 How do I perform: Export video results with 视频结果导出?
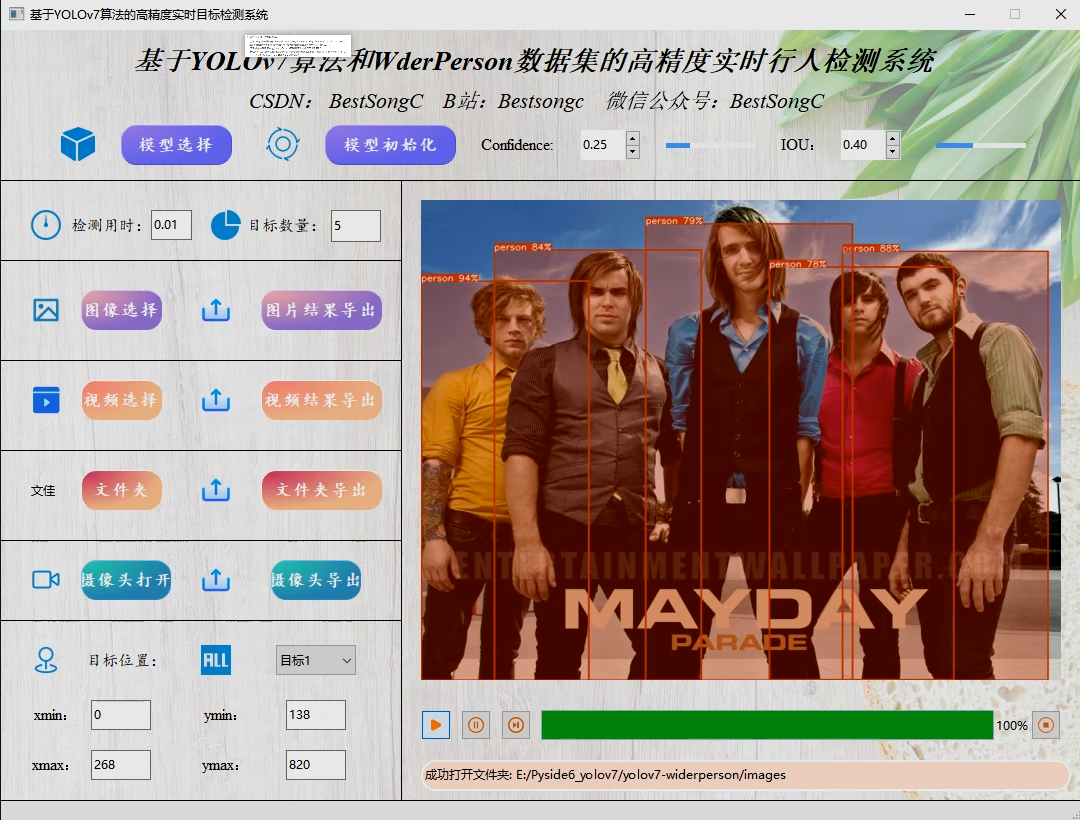tap(322, 400)
